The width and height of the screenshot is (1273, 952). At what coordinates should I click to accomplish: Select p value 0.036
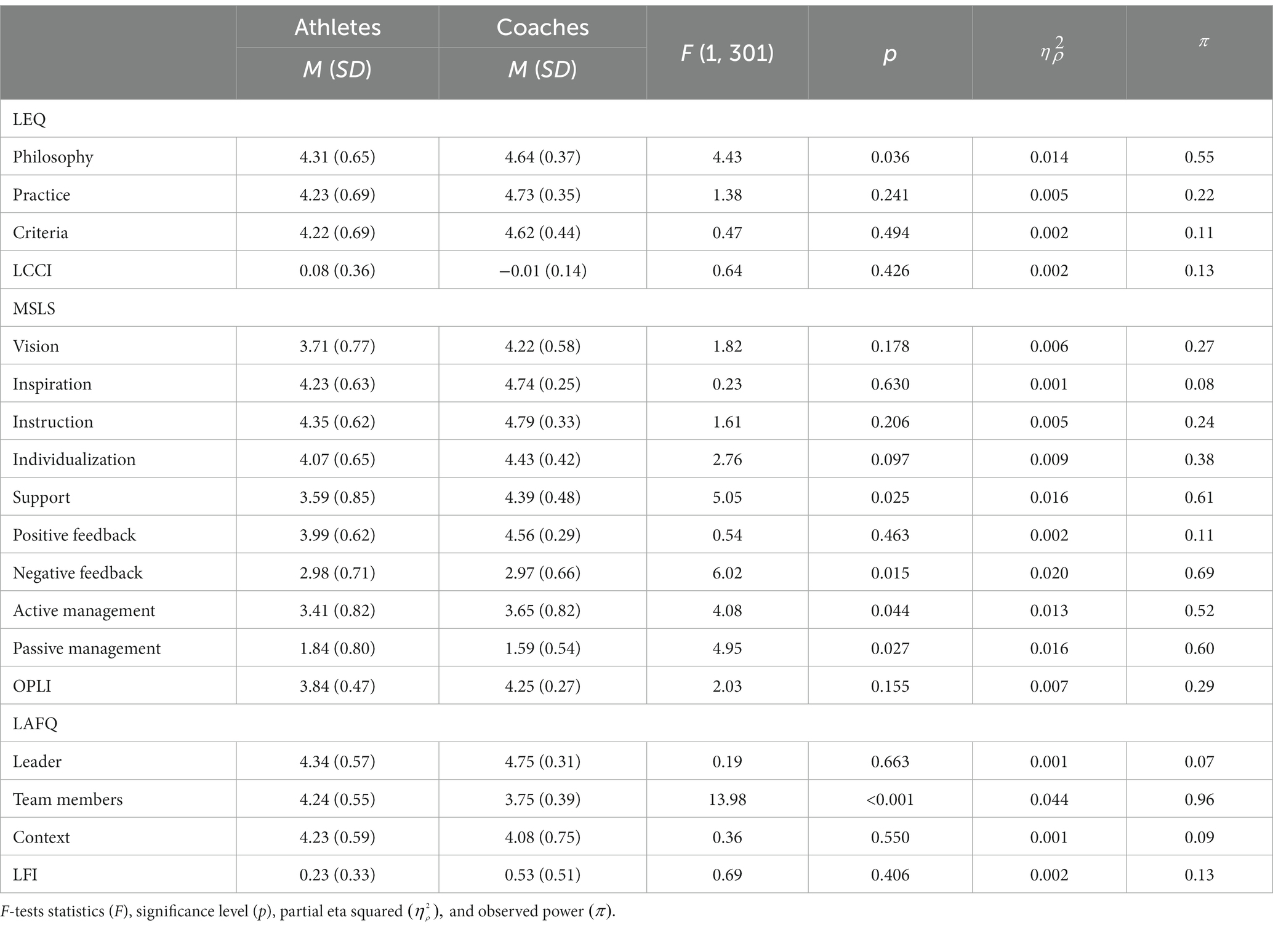pos(890,157)
